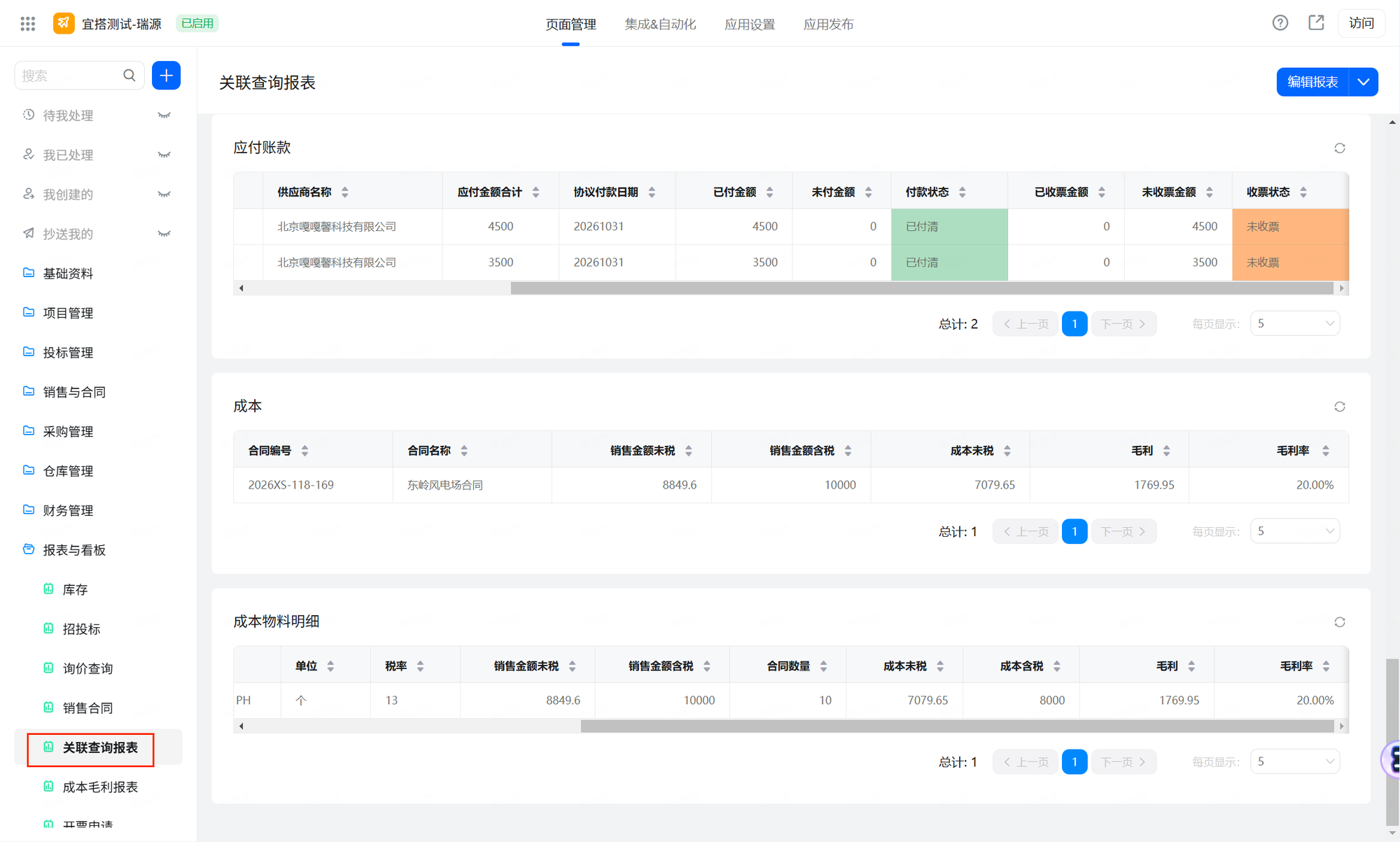Screen dimensions: 1400x842
Task: Open the 成本毛利报表 page
Action: [x=100, y=787]
